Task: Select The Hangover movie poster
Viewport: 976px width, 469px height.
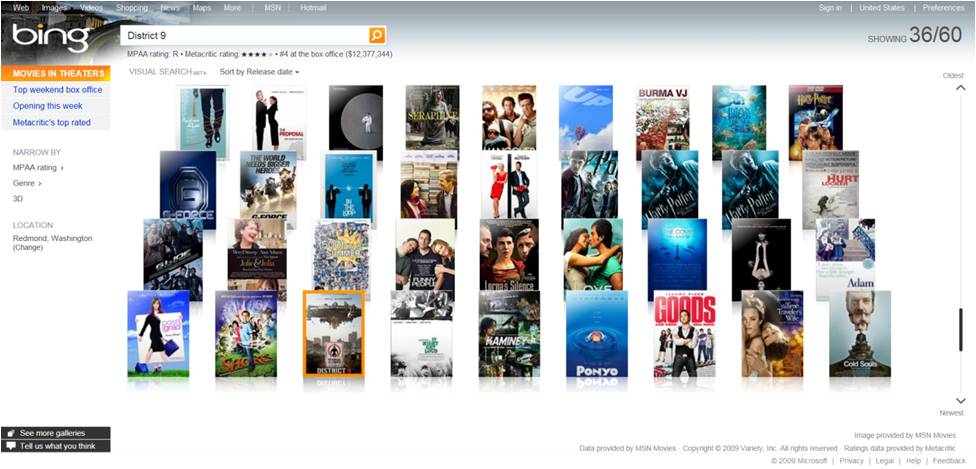Action: (509, 118)
